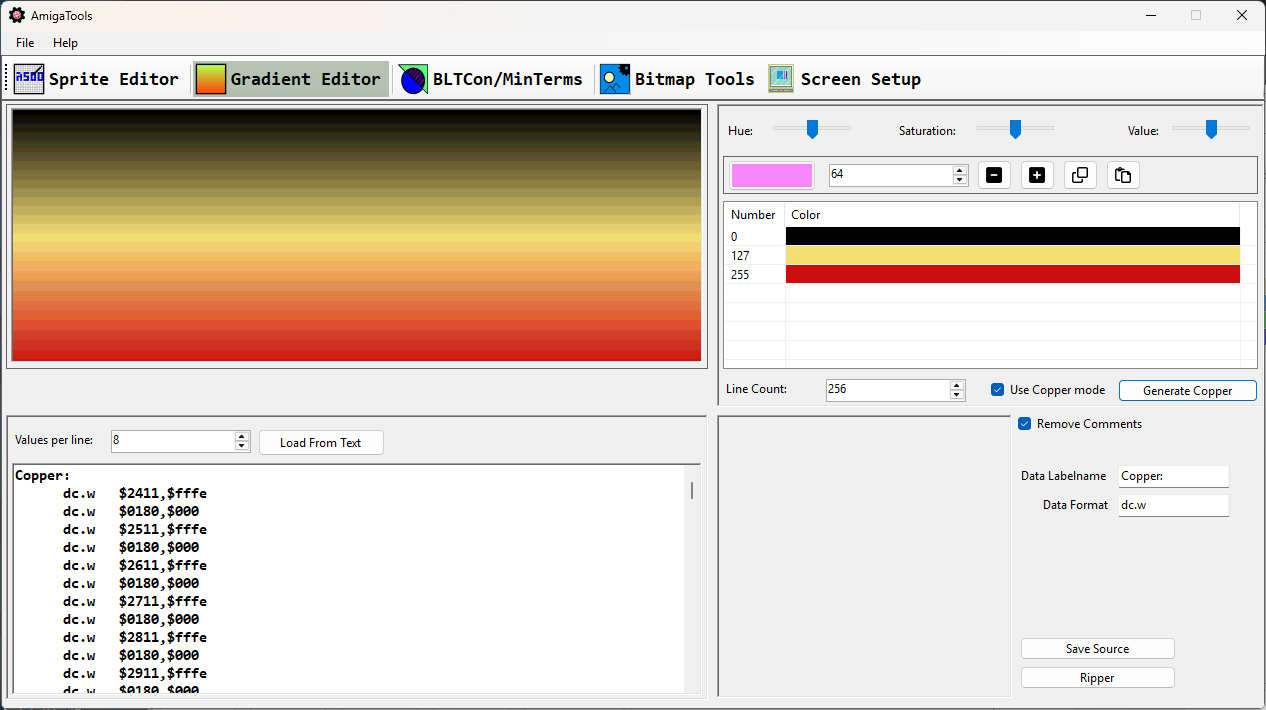The width and height of the screenshot is (1266, 710).
Task: Open the Sprite Editor tab
Action: point(97,79)
